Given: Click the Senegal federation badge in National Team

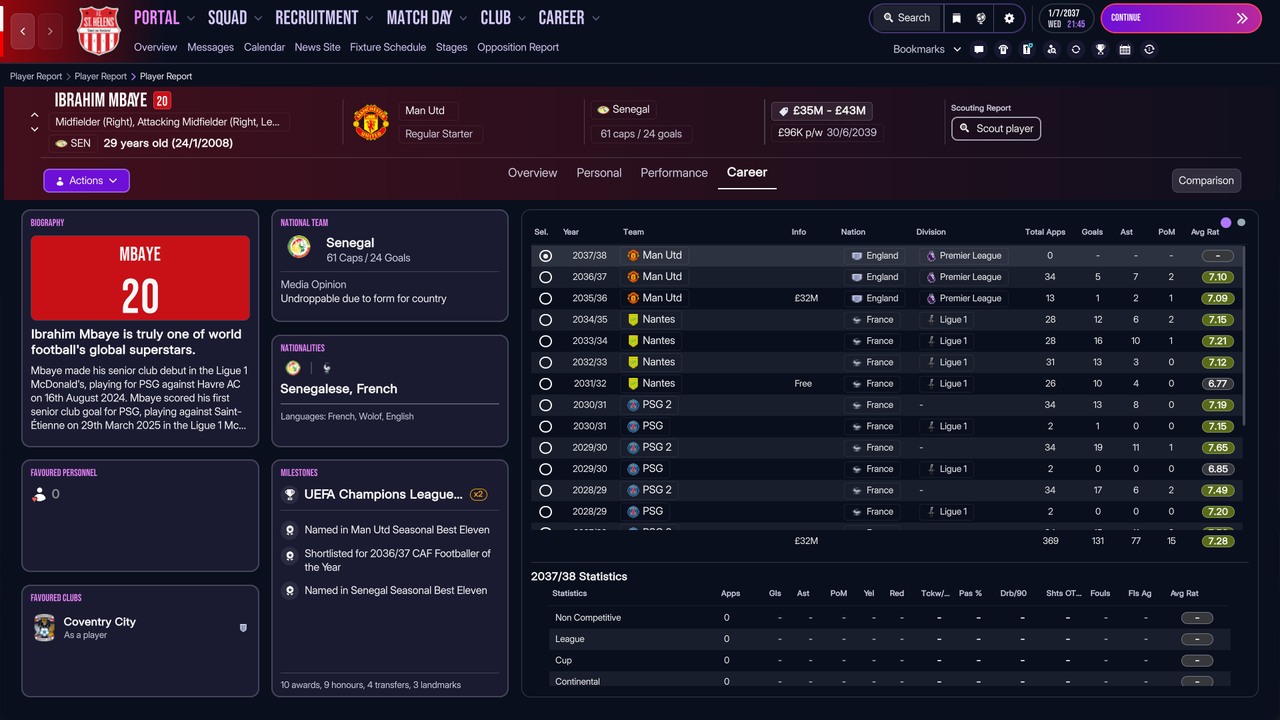Looking at the screenshot, I should [298, 247].
